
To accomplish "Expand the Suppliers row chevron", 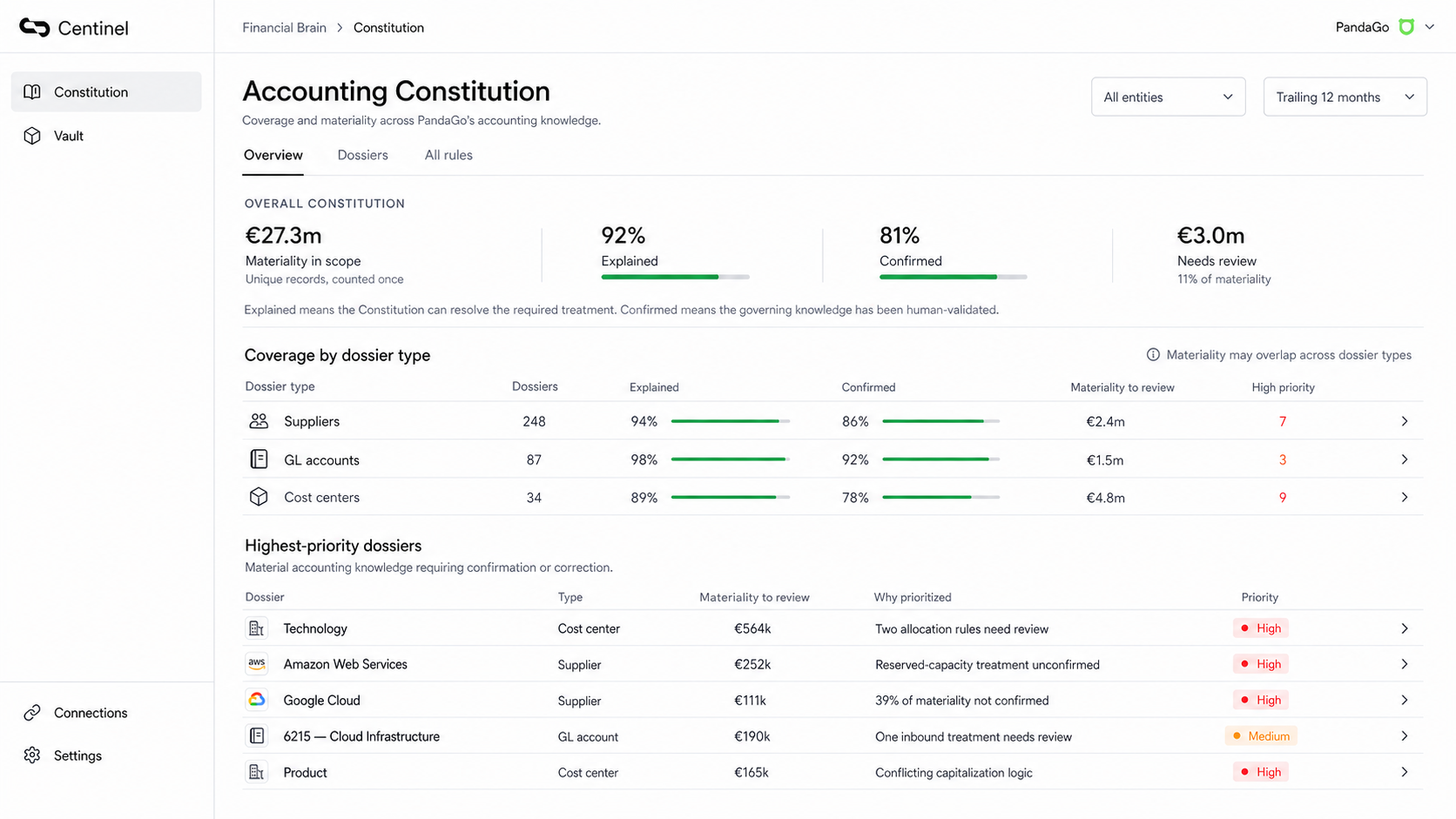I will click(1405, 421).
